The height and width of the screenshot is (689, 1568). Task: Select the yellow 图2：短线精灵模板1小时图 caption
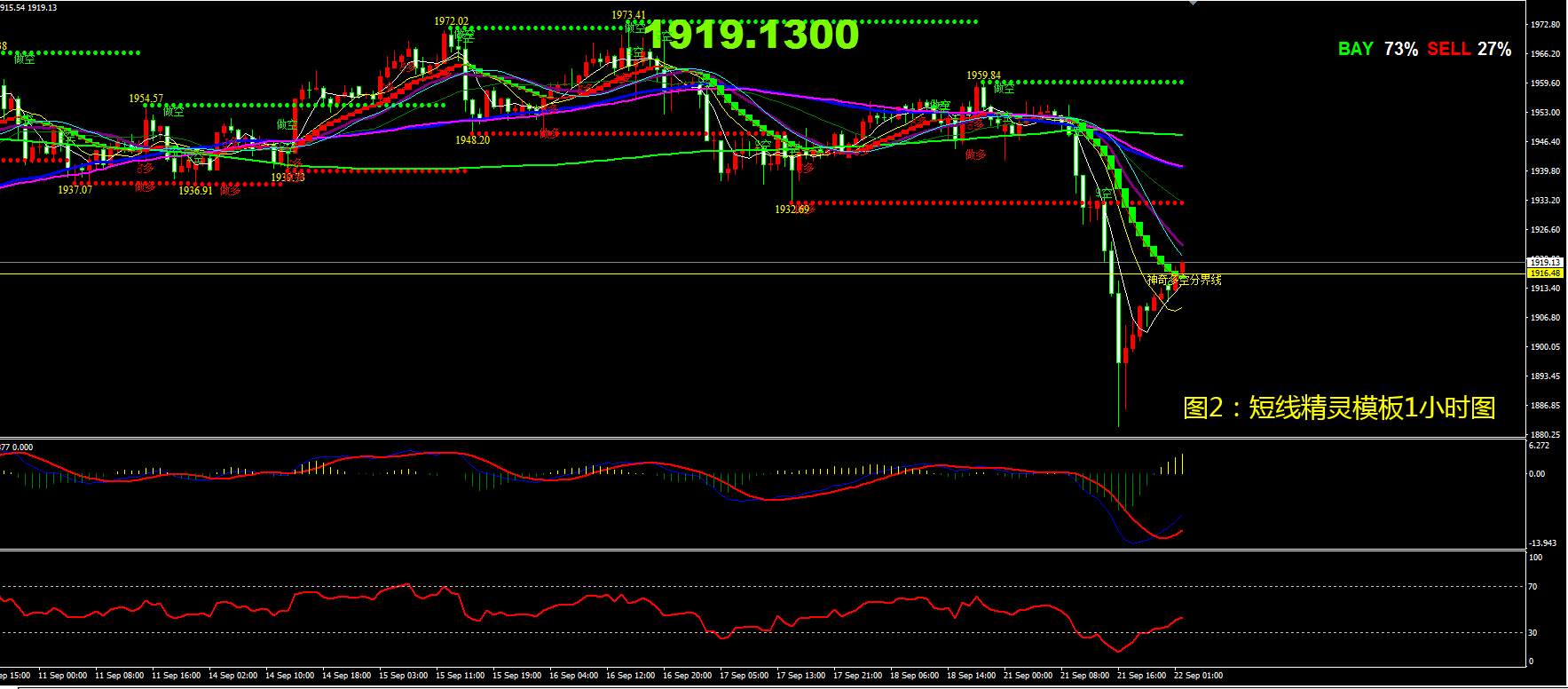[1340, 408]
